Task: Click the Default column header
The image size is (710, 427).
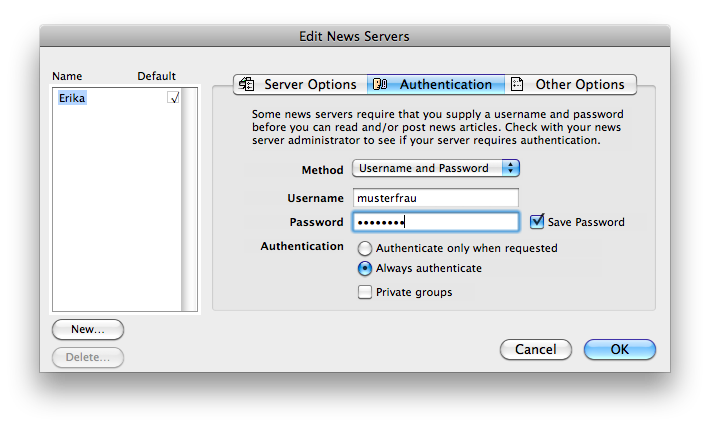Action: click(x=156, y=76)
